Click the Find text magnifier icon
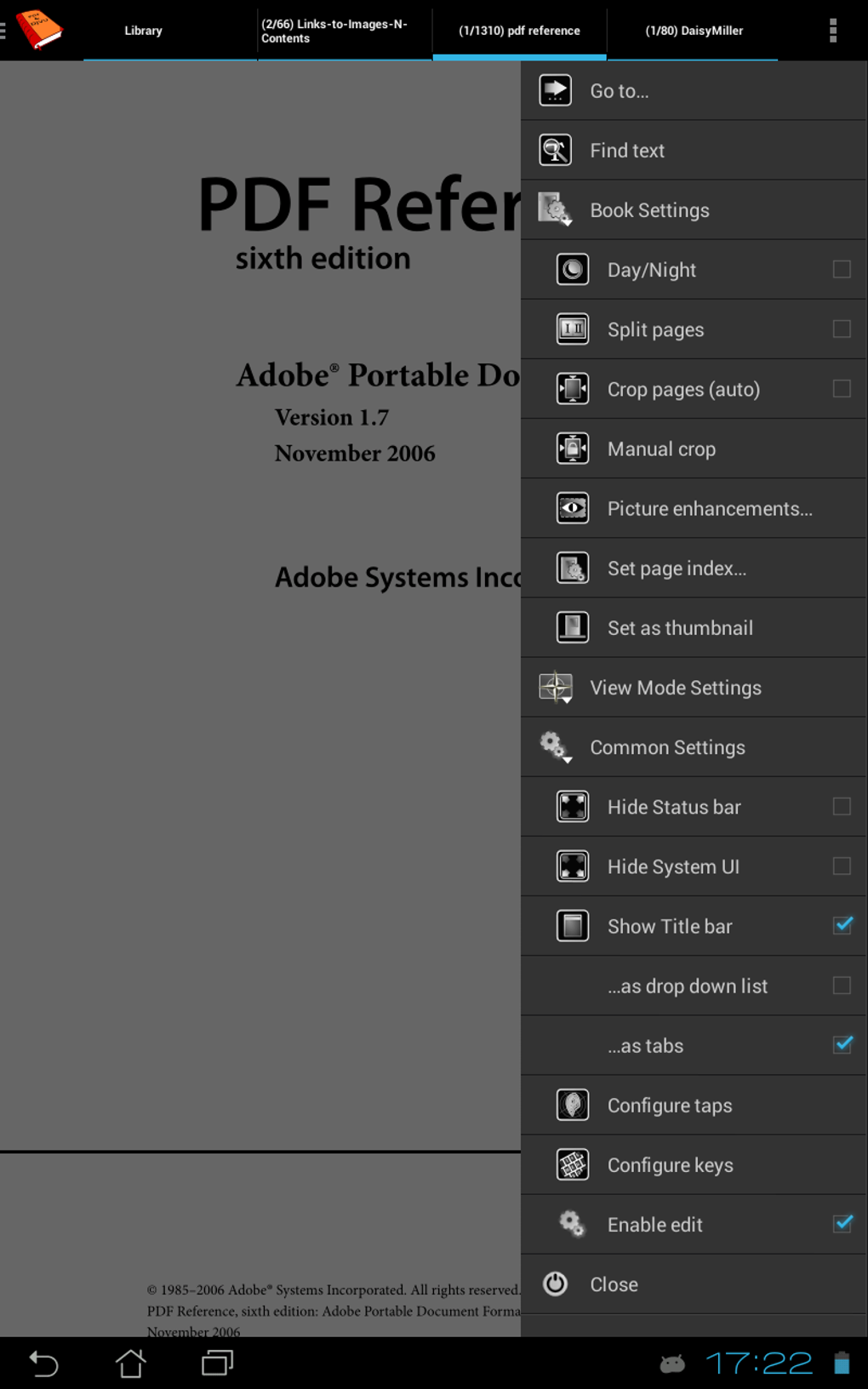 pyautogui.click(x=556, y=151)
